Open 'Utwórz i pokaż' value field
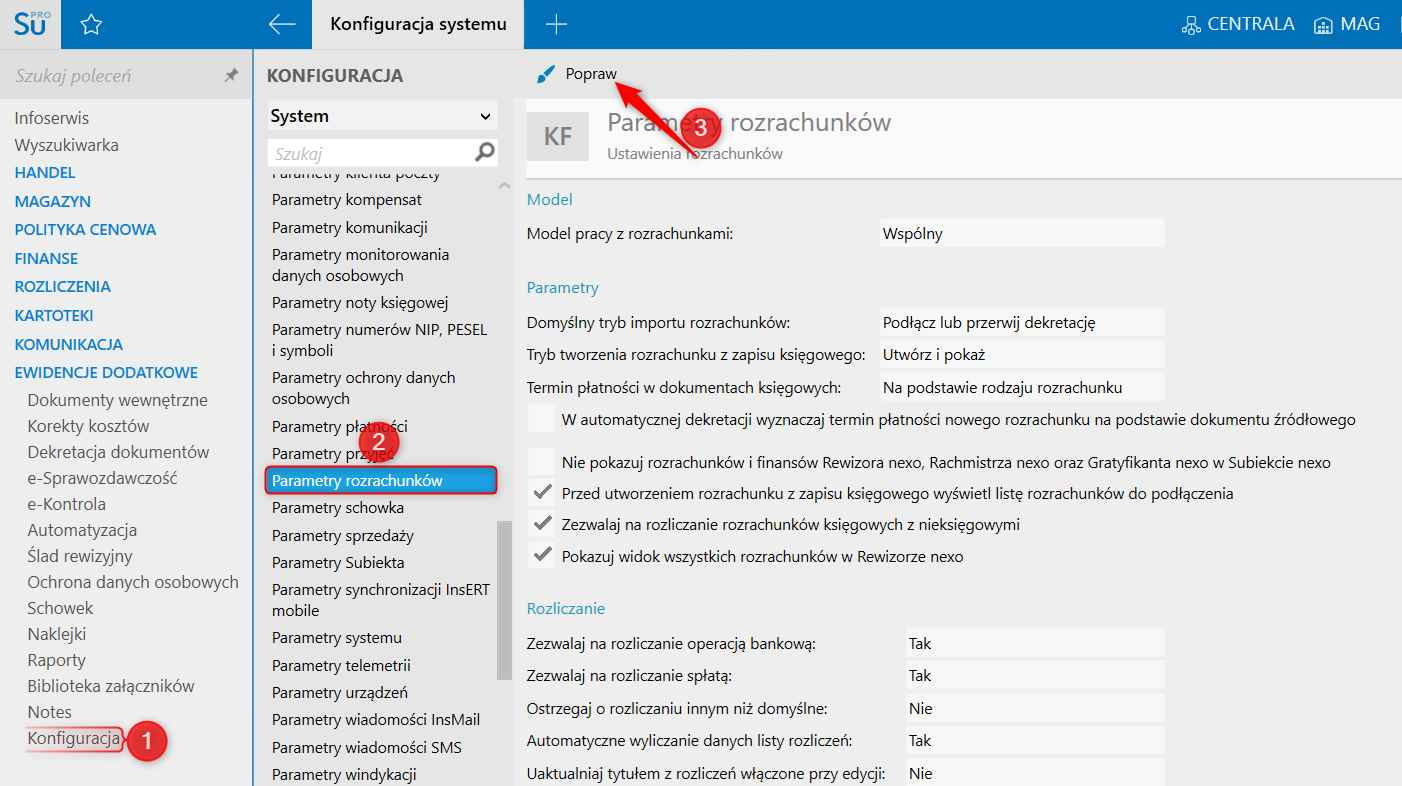 coord(1021,354)
